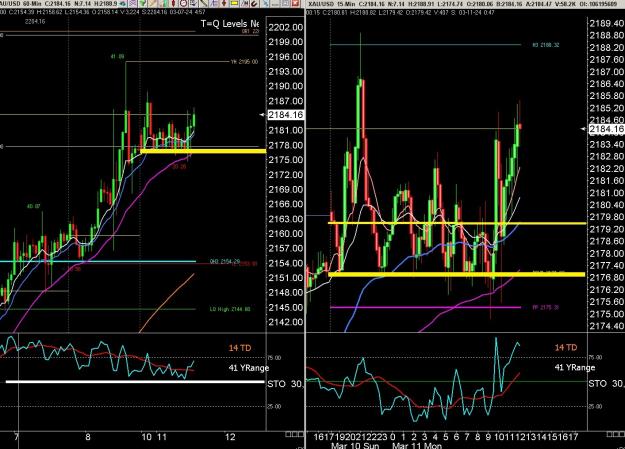
Task: Click the 'STO 30' label on left chart
Action: click(285, 384)
